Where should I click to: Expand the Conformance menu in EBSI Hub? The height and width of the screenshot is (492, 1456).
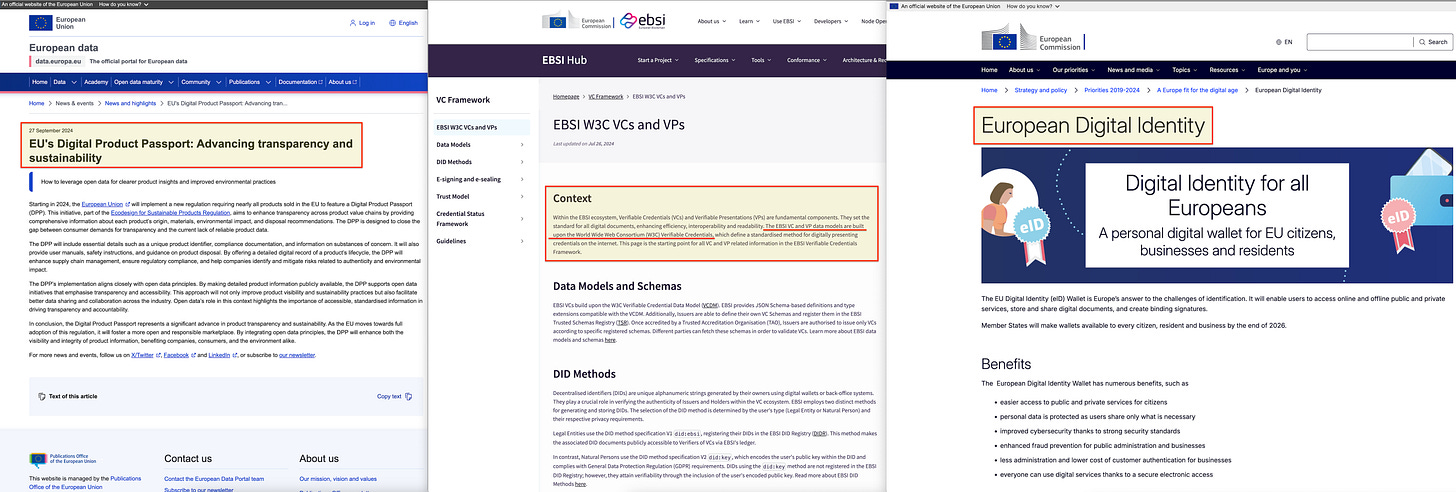(x=806, y=60)
